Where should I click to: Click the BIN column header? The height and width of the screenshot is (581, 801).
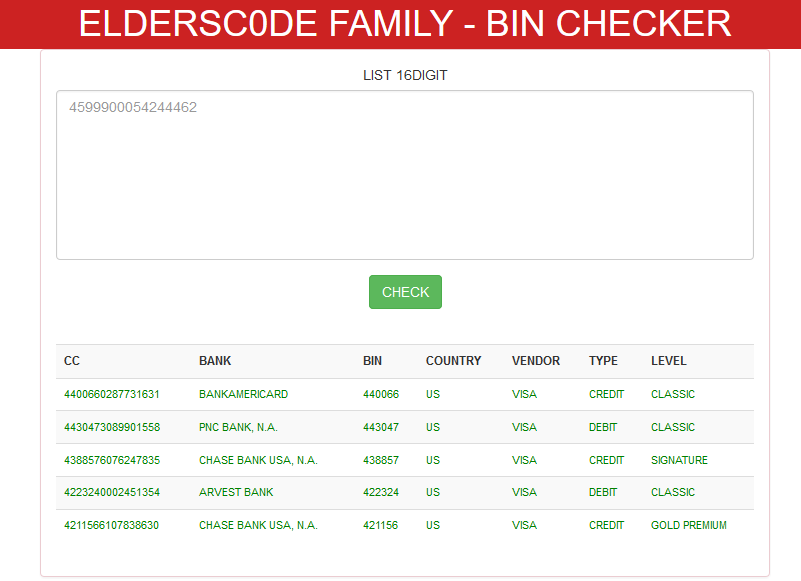372,361
